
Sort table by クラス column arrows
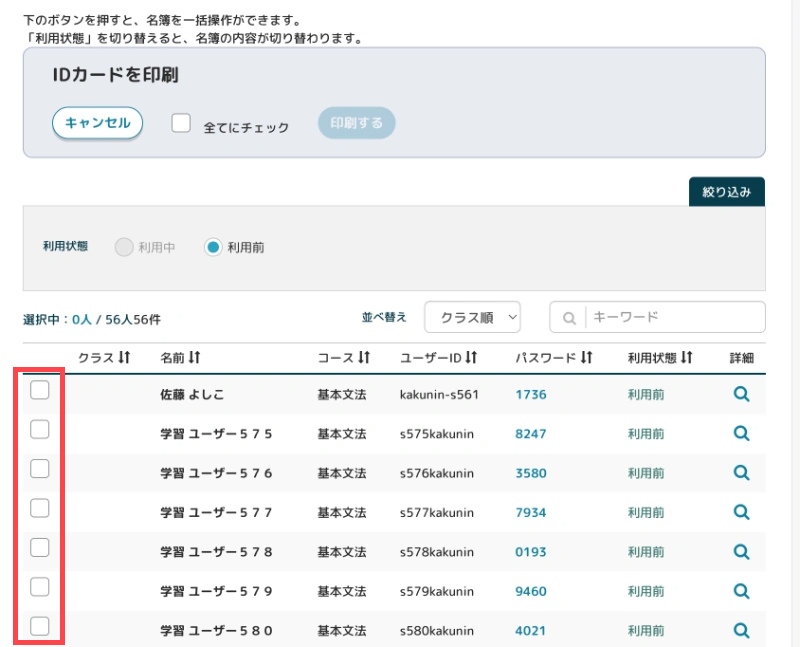tap(124, 357)
